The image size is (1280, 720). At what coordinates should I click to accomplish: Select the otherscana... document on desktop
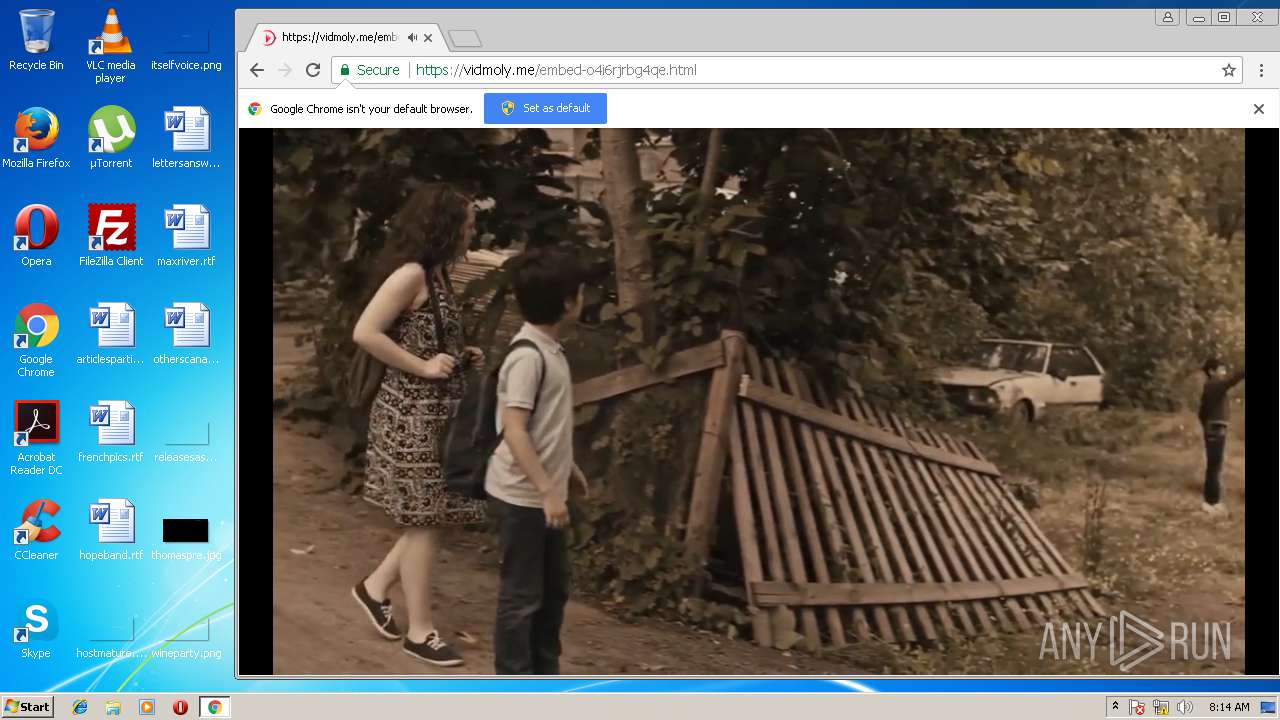(x=186, y=334)
